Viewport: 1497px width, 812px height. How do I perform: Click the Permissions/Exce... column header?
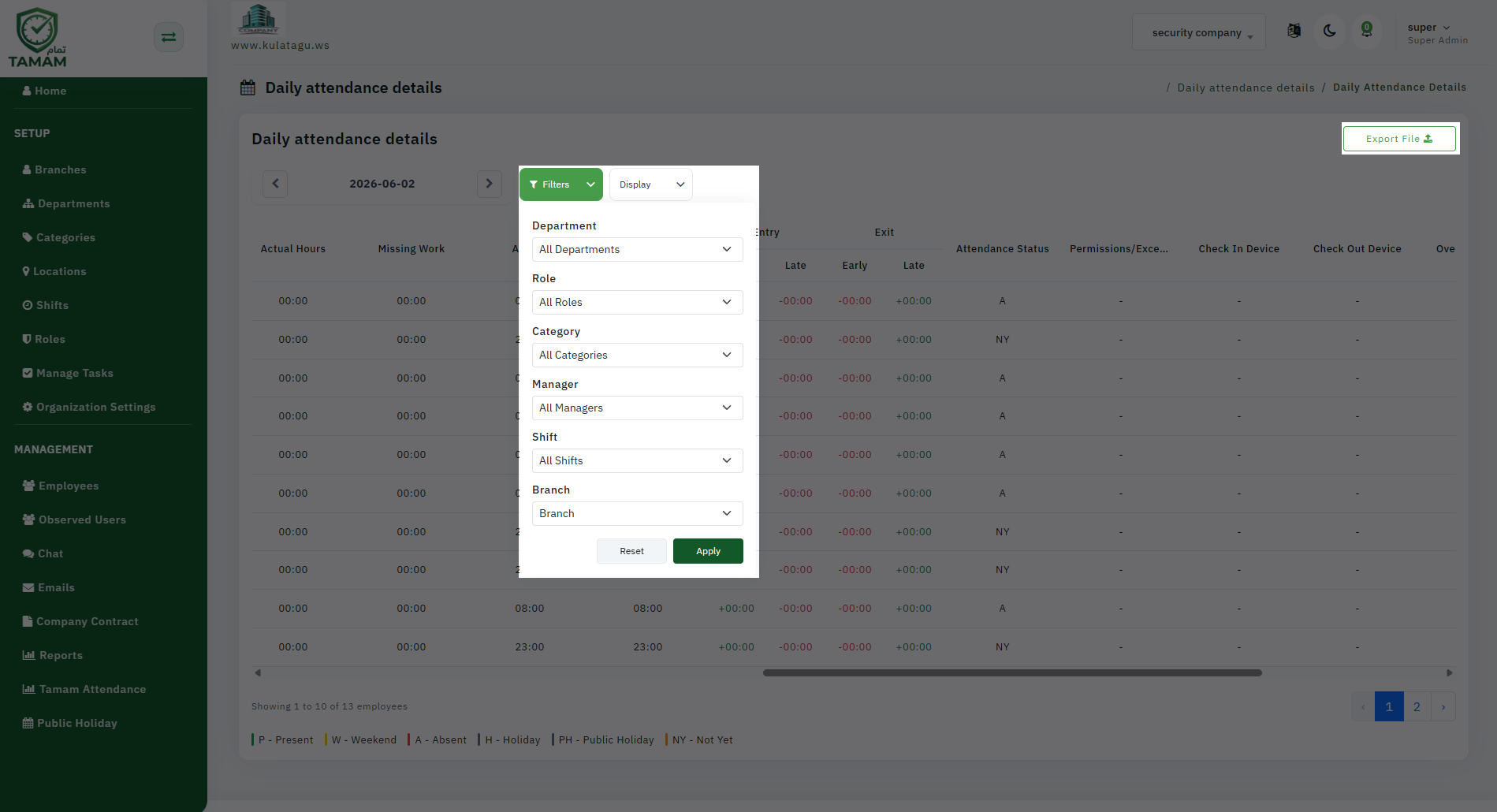pos(1119,249)
